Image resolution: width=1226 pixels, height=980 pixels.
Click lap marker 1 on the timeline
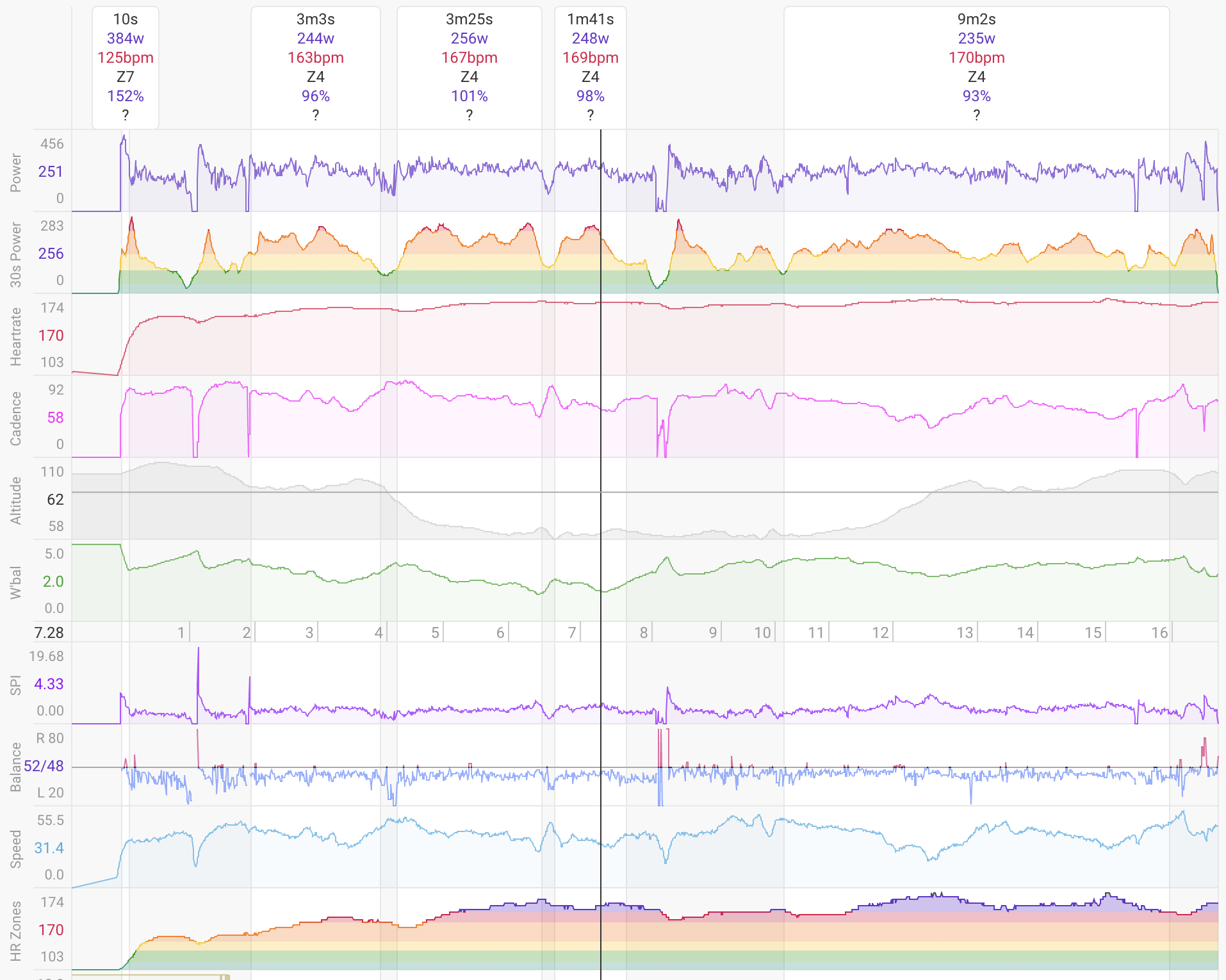pos(181,633)
